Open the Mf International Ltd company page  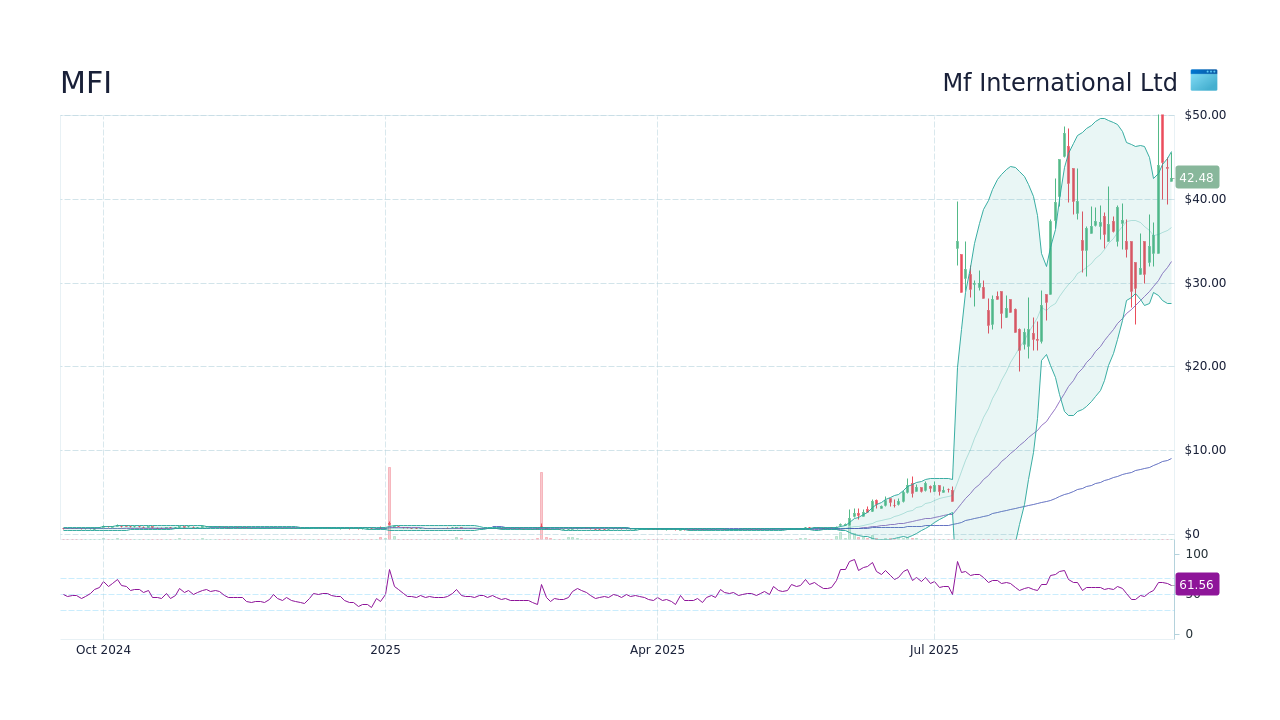tap(1060, 82)
